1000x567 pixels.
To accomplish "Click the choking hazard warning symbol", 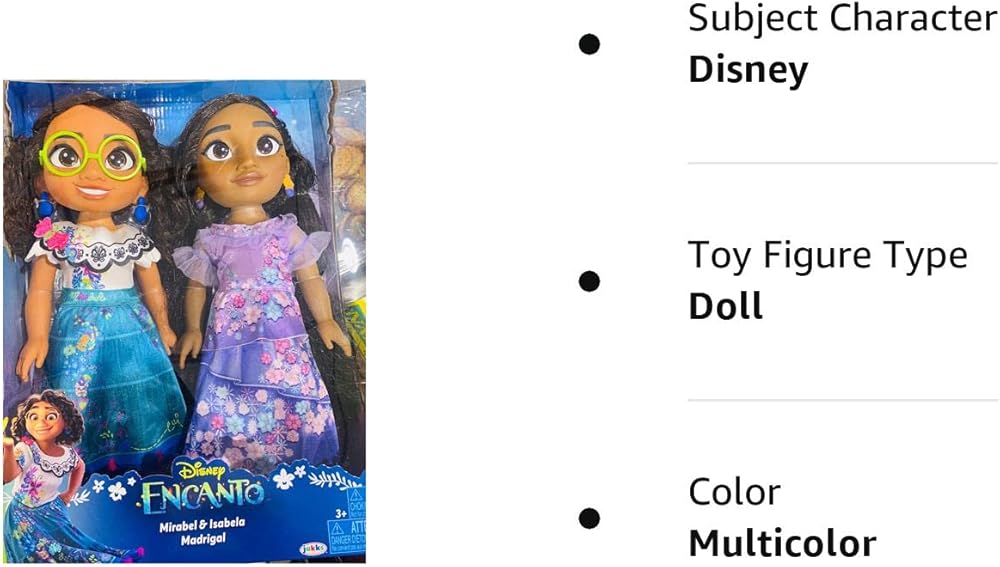I will [356, 497].
